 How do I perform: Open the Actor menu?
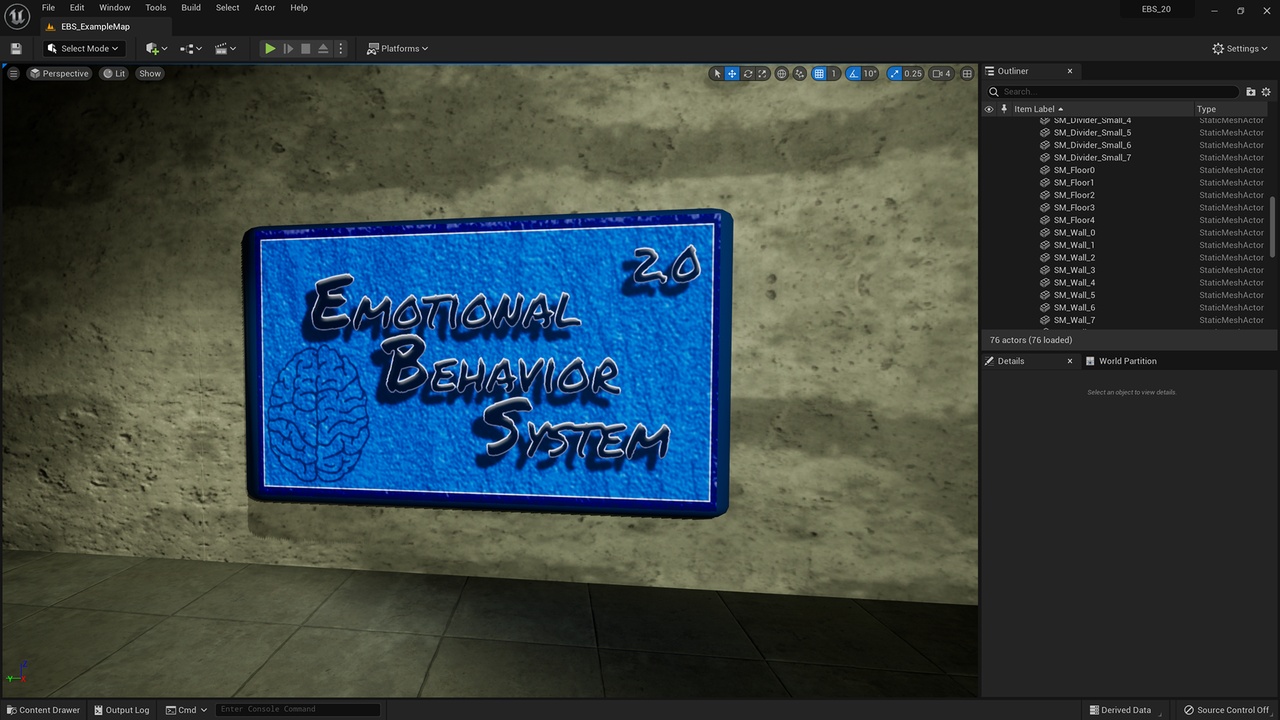click(265, 7)
